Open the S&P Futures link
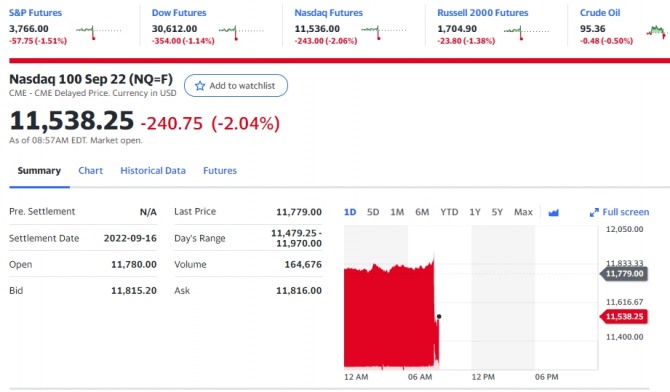 click(35, 13)
